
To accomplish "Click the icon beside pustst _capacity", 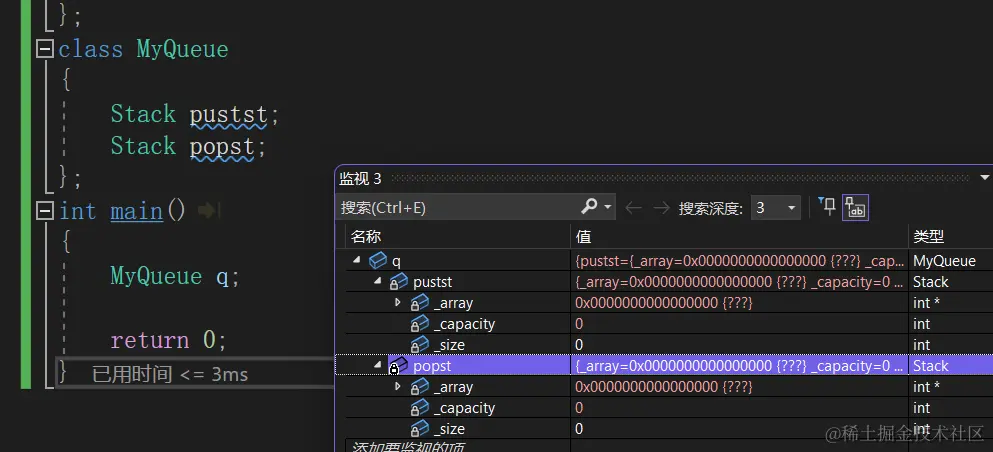I will [419, 323].
